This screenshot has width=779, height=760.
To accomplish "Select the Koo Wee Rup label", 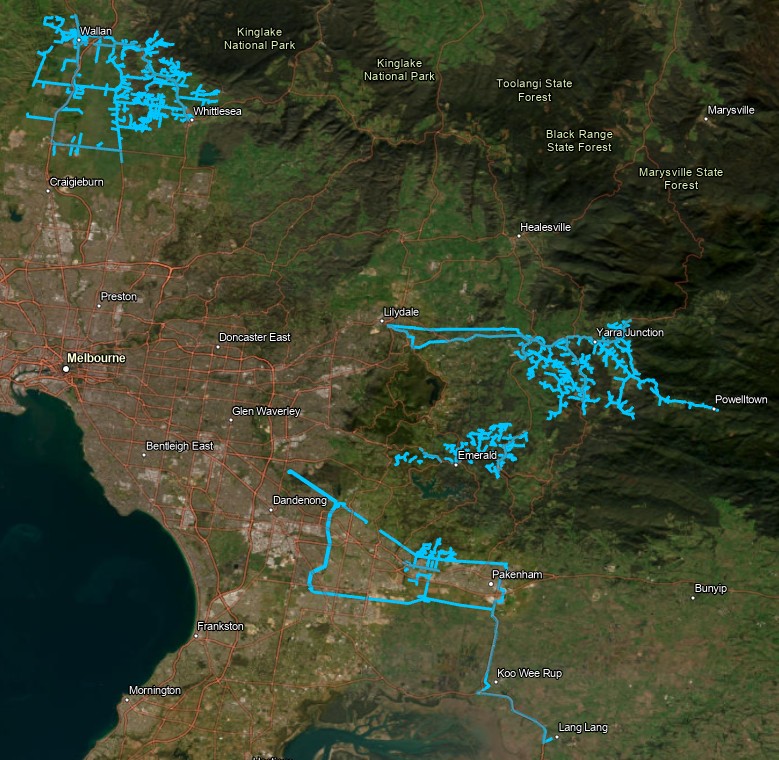I will [529, 673].
